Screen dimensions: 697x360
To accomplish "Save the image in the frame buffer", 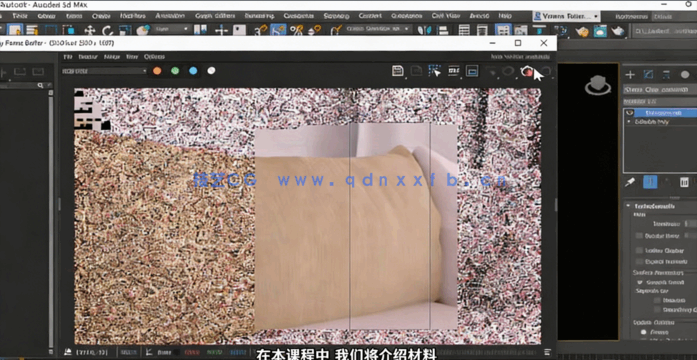I will tap(398, 71).
